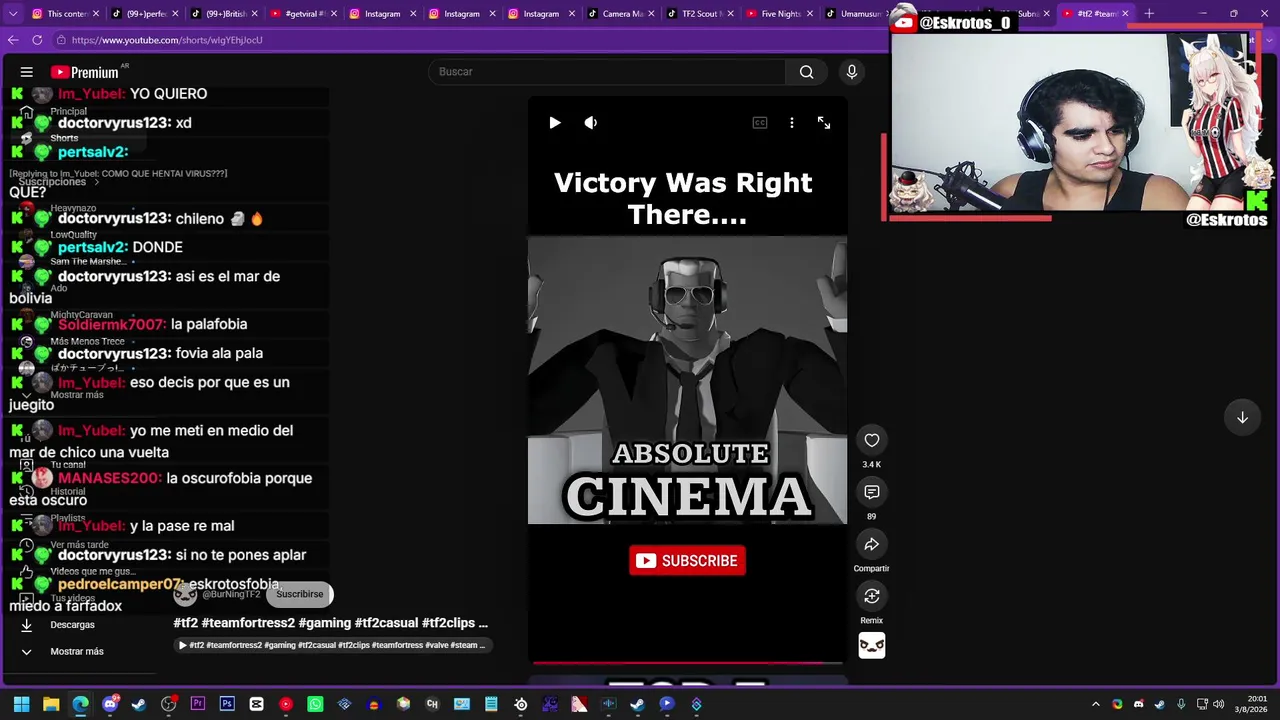The image size is (1280, 720).
Task: Reload the current page
Action: click(37, 40)
